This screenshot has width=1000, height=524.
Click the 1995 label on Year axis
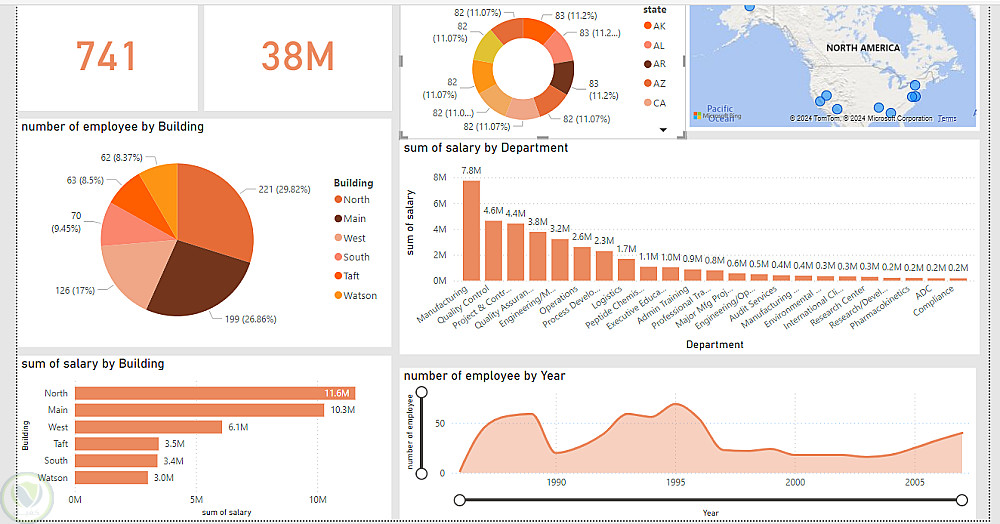(675, 483)
